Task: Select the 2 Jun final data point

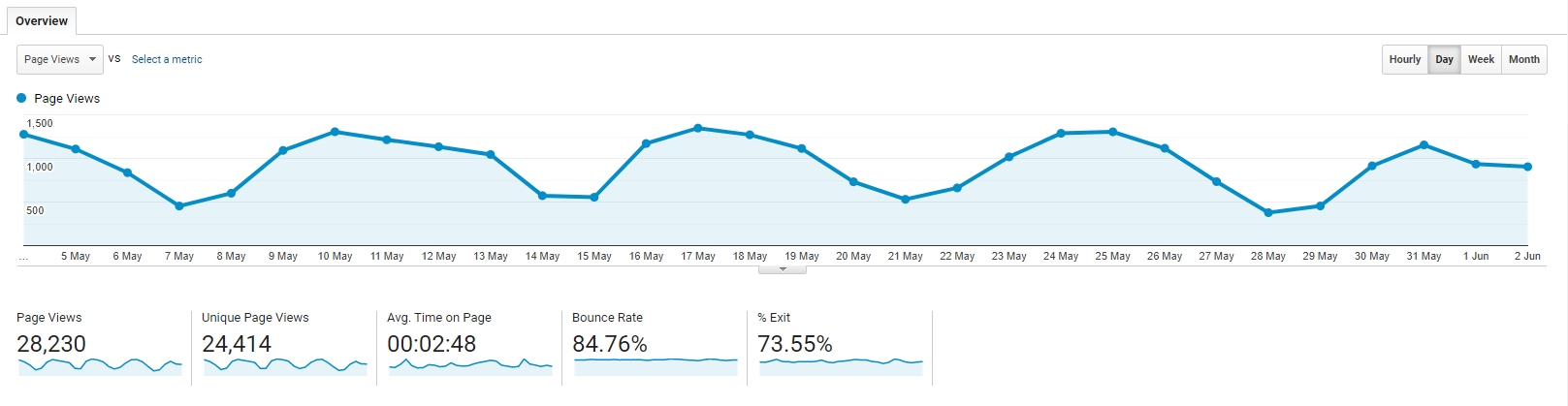Action: tap(1527, 167)
